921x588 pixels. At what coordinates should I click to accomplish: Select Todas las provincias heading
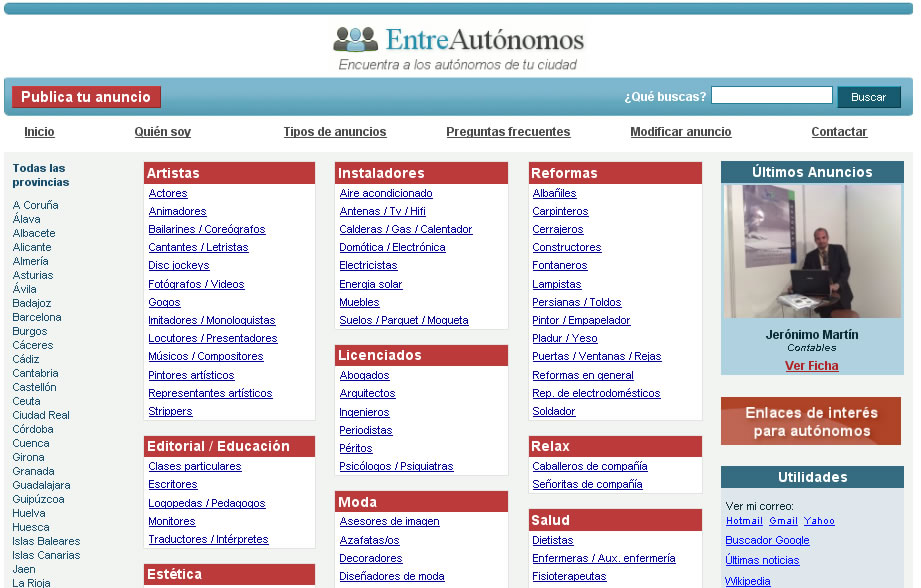[41, 175]
